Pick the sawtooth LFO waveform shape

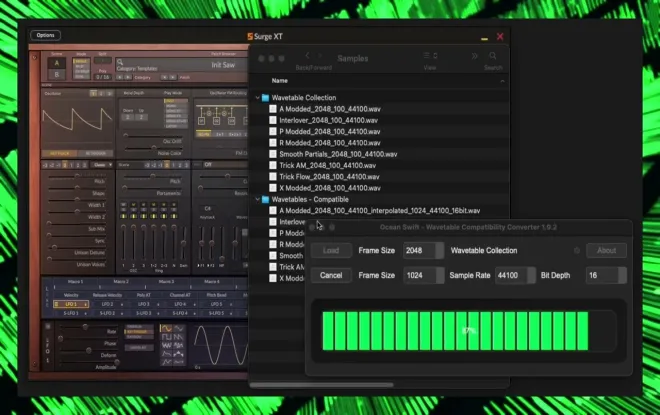pyautogui.click(x=178, y=337)
